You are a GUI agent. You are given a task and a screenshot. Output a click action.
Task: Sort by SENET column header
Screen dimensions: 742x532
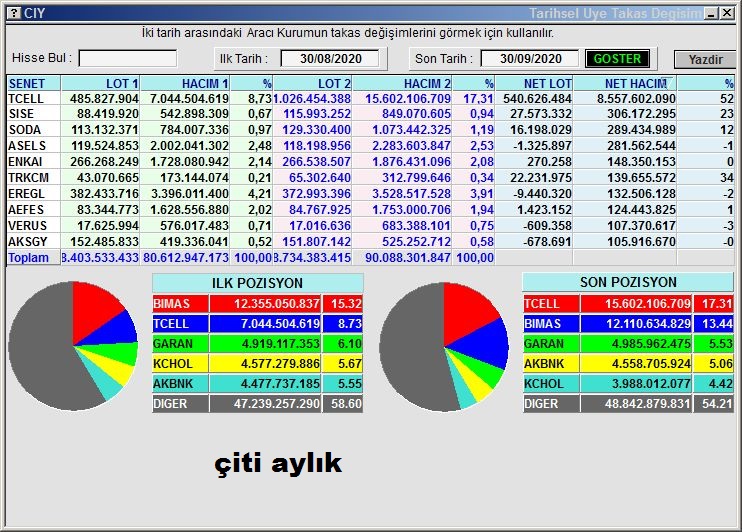click(x=34, y=83)
